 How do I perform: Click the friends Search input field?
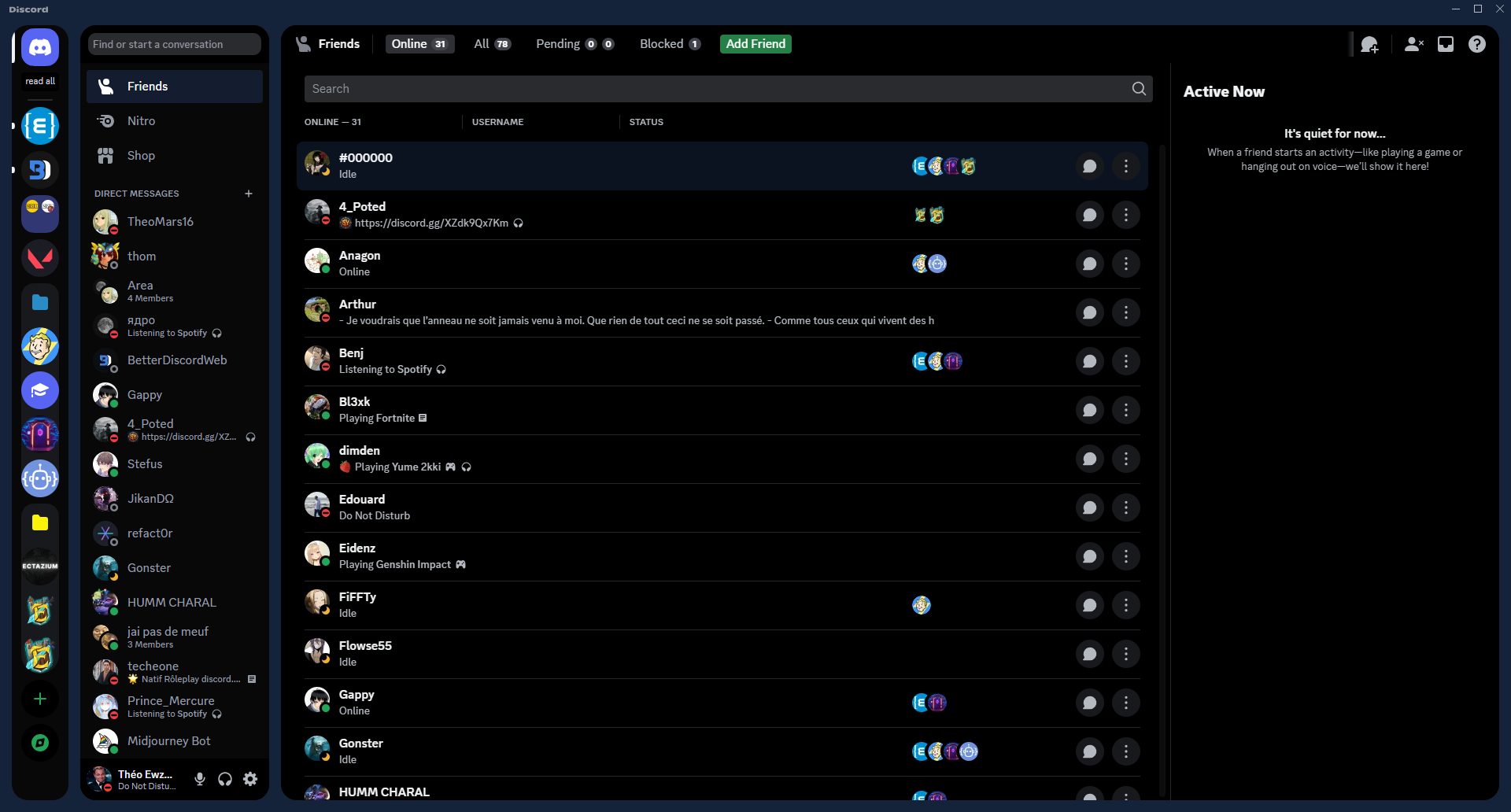point(708,88)
